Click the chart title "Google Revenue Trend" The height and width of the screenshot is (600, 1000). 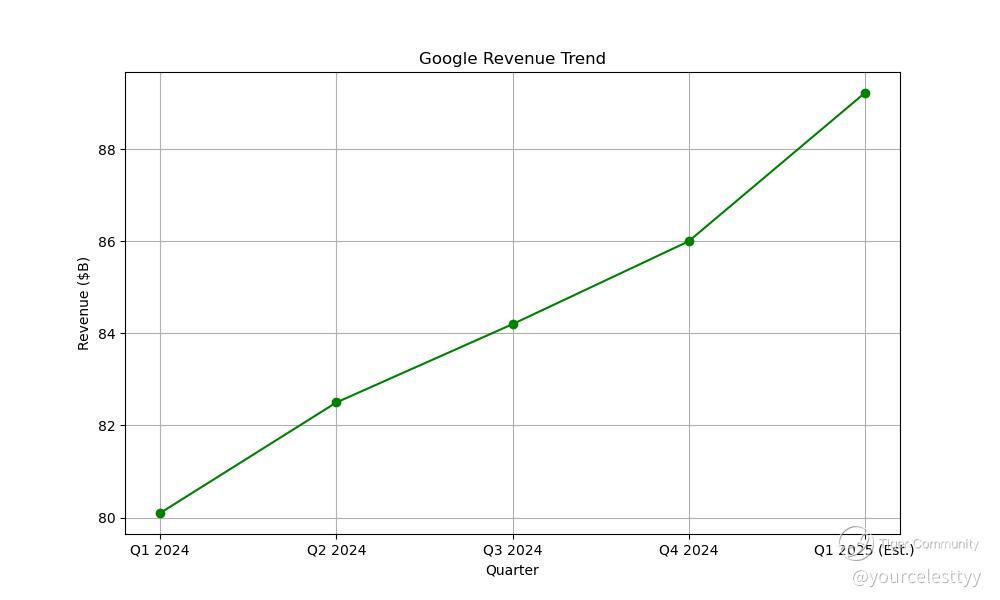point(512,59)
